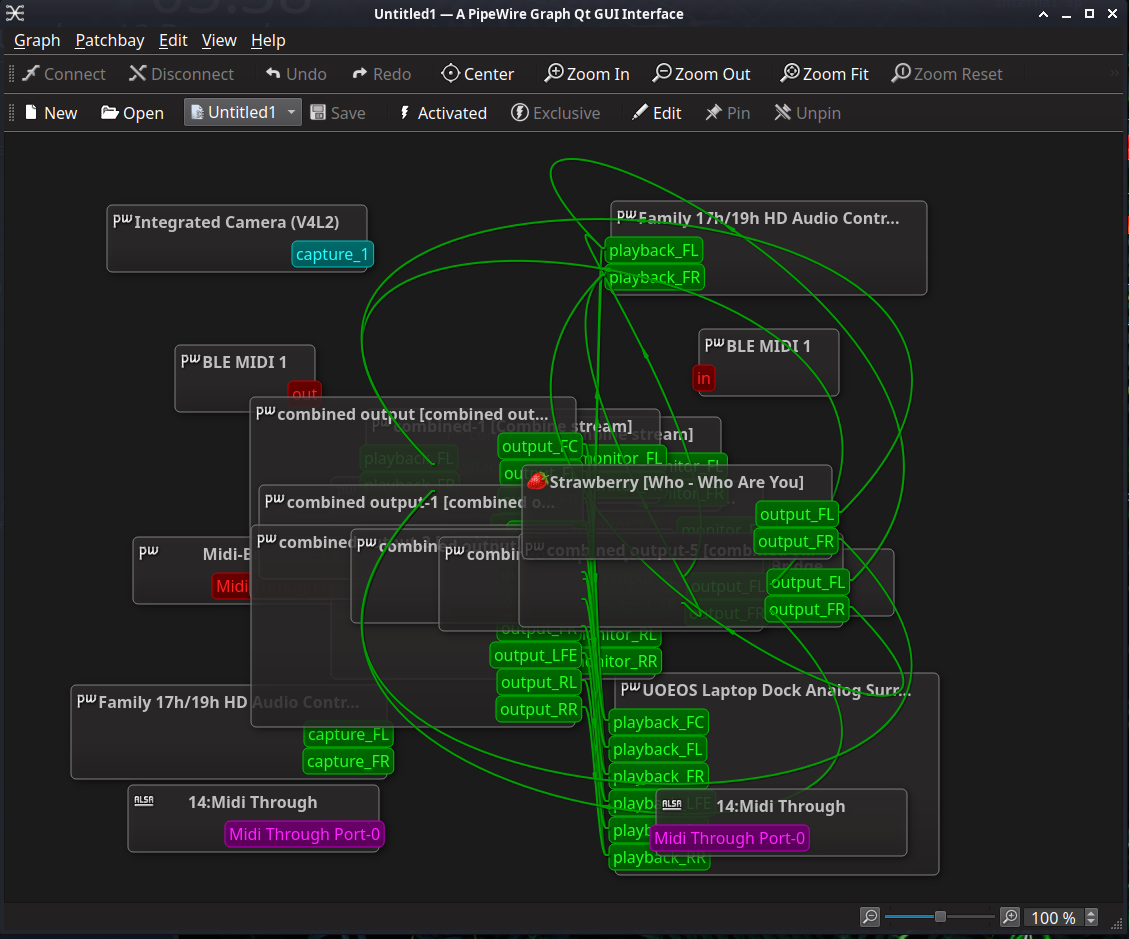Click the Connect toolbar button
This screenshot has height=939, width=1129.
63,74
